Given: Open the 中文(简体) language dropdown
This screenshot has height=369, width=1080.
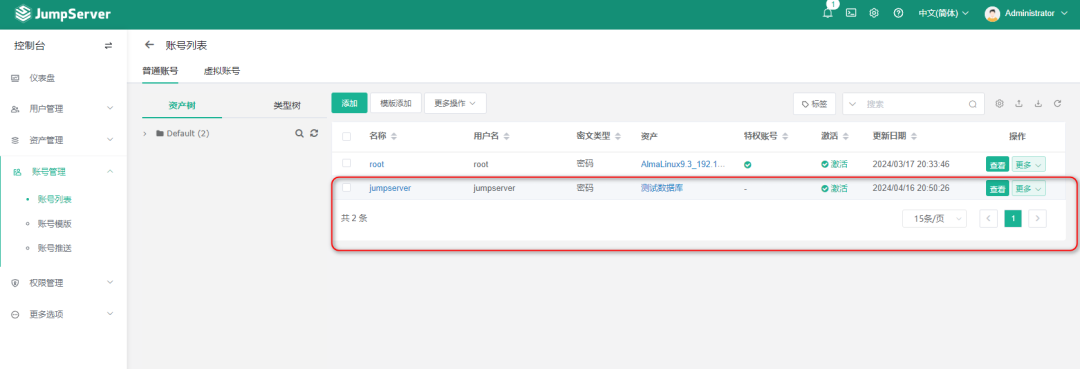Looking at the screenshot, I should [943, 13].
